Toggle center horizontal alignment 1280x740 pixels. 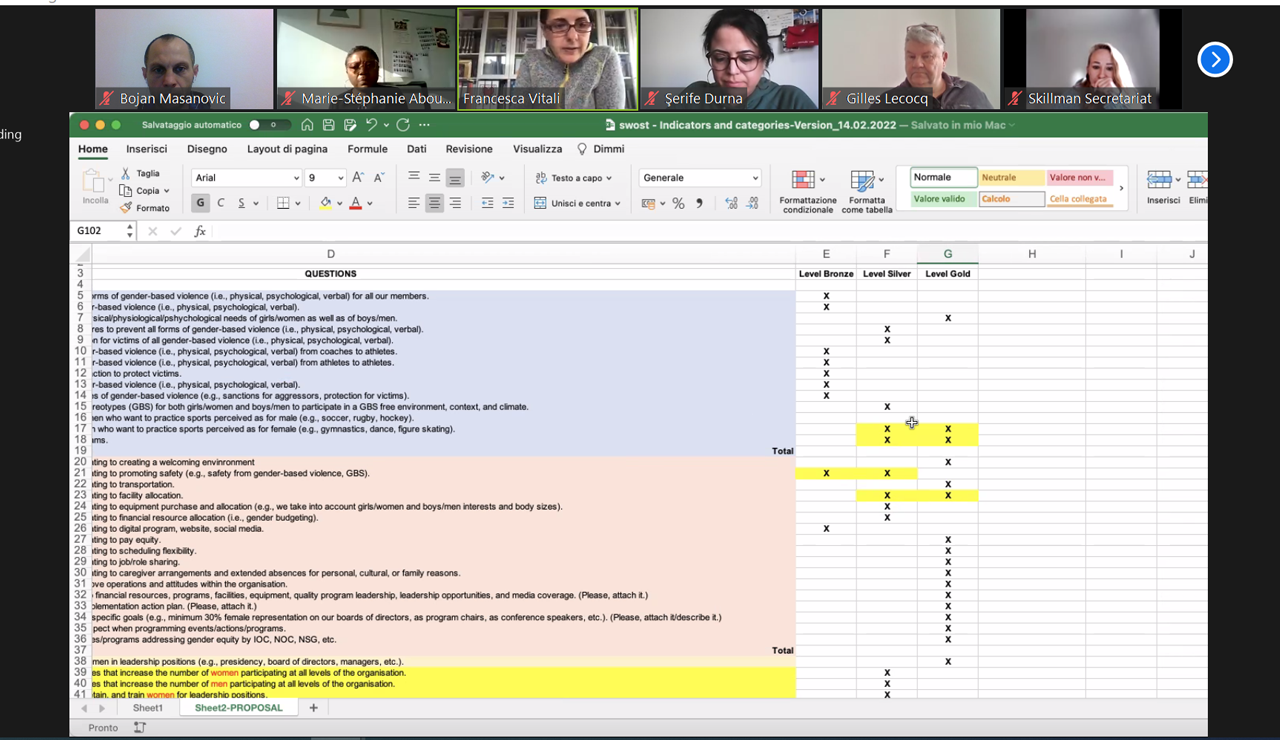(434, 203)
